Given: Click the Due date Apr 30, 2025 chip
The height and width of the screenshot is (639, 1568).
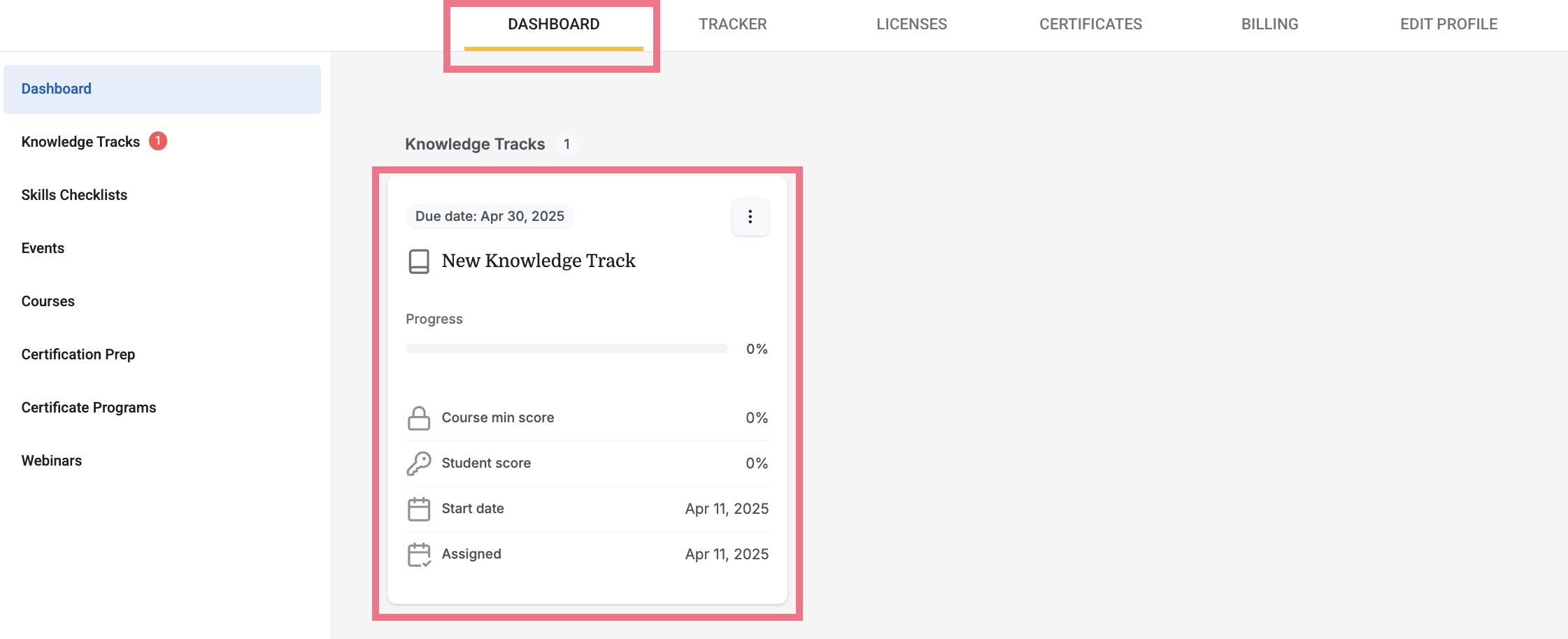Looking at the screenshot, I should pyautogui.click(x=490, y=217).
